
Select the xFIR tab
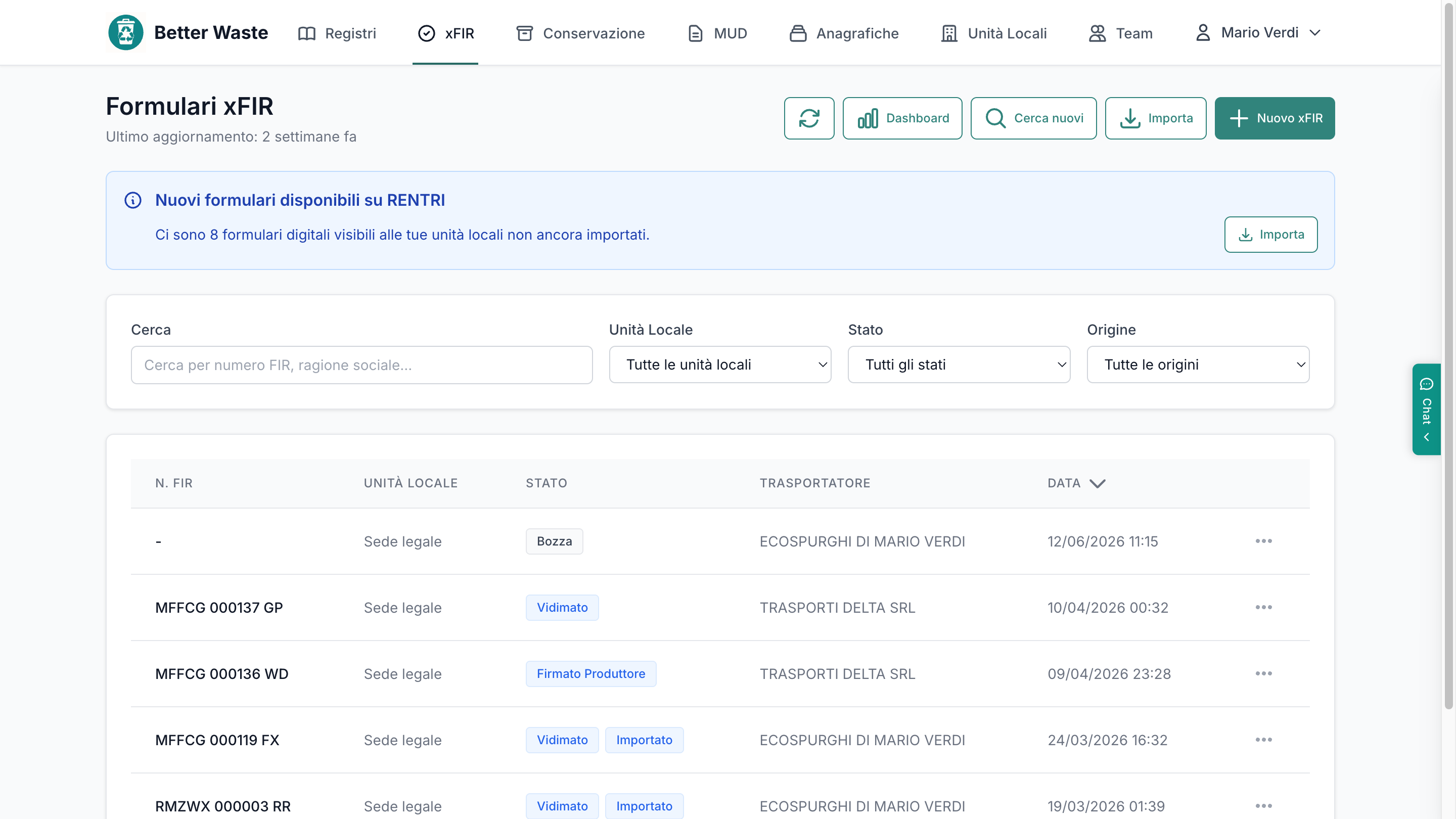point(445,33)
